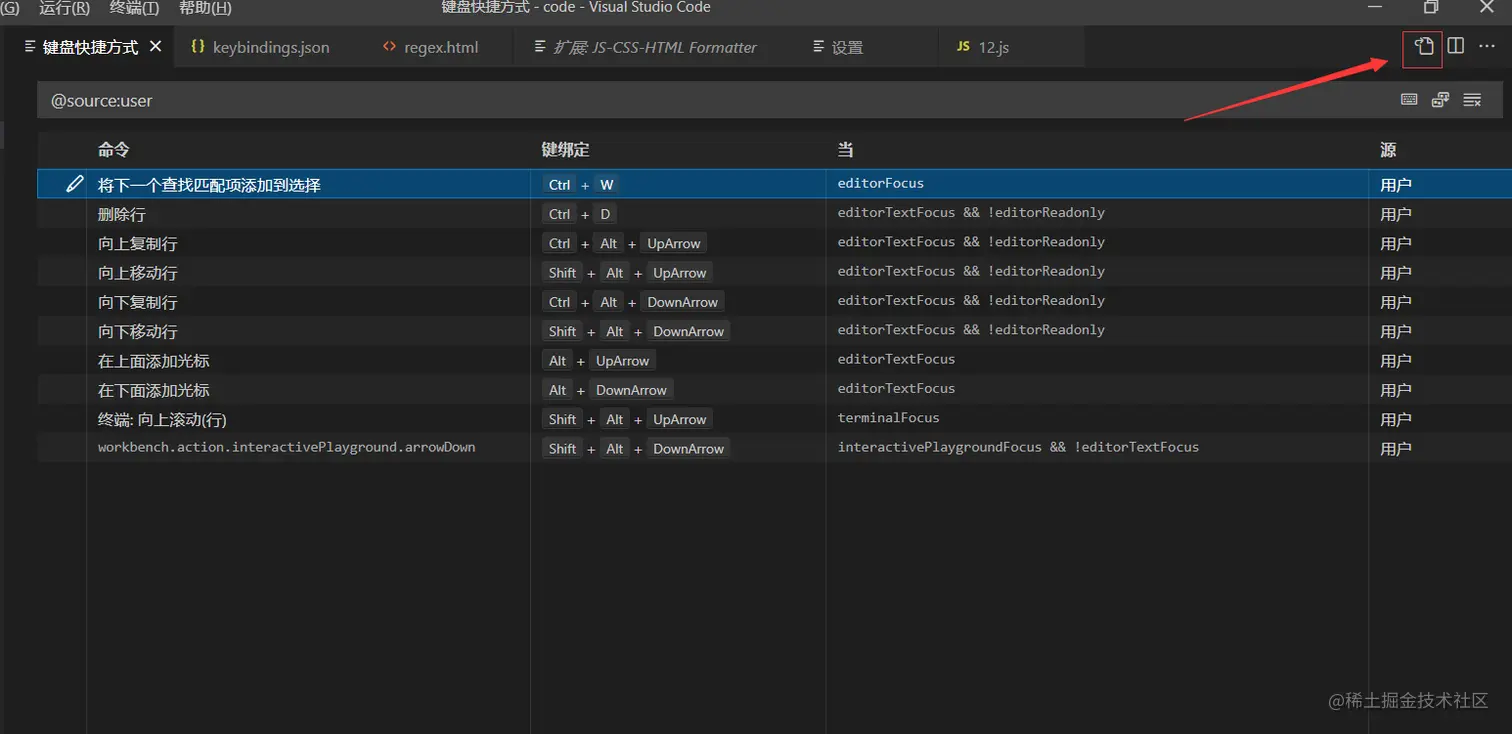Switch to the keybindings.json tab
The width and height of the screenshot is (1512, 734).
261,47
